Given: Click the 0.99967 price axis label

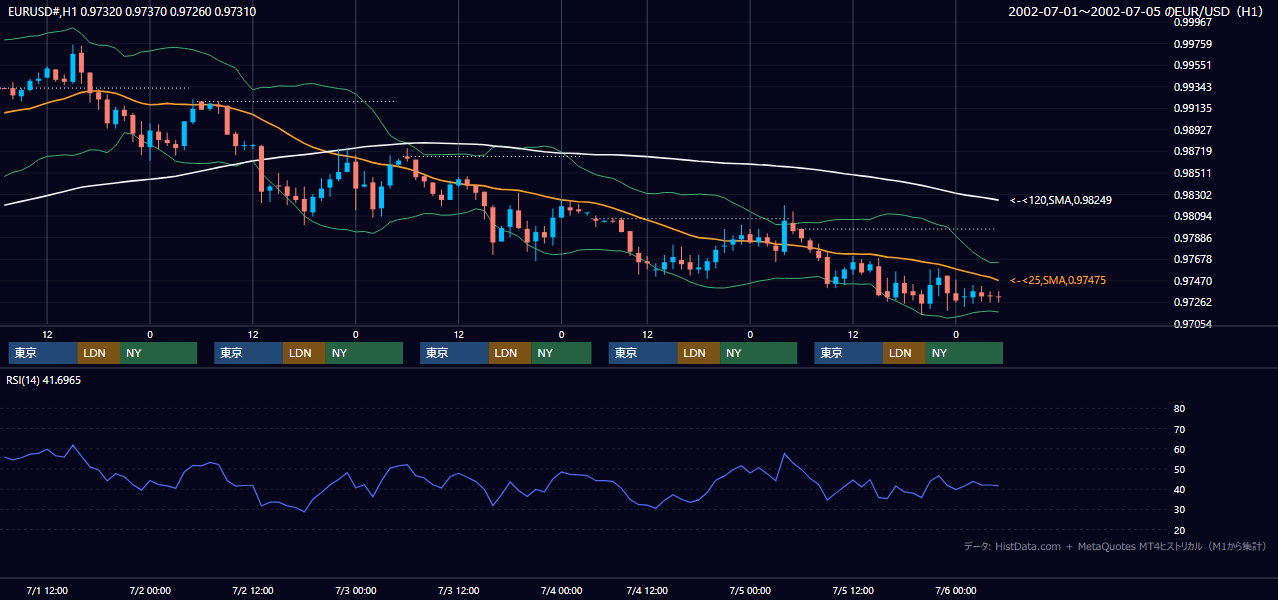Looking at the screenshot, I should tap(1192, 22).
